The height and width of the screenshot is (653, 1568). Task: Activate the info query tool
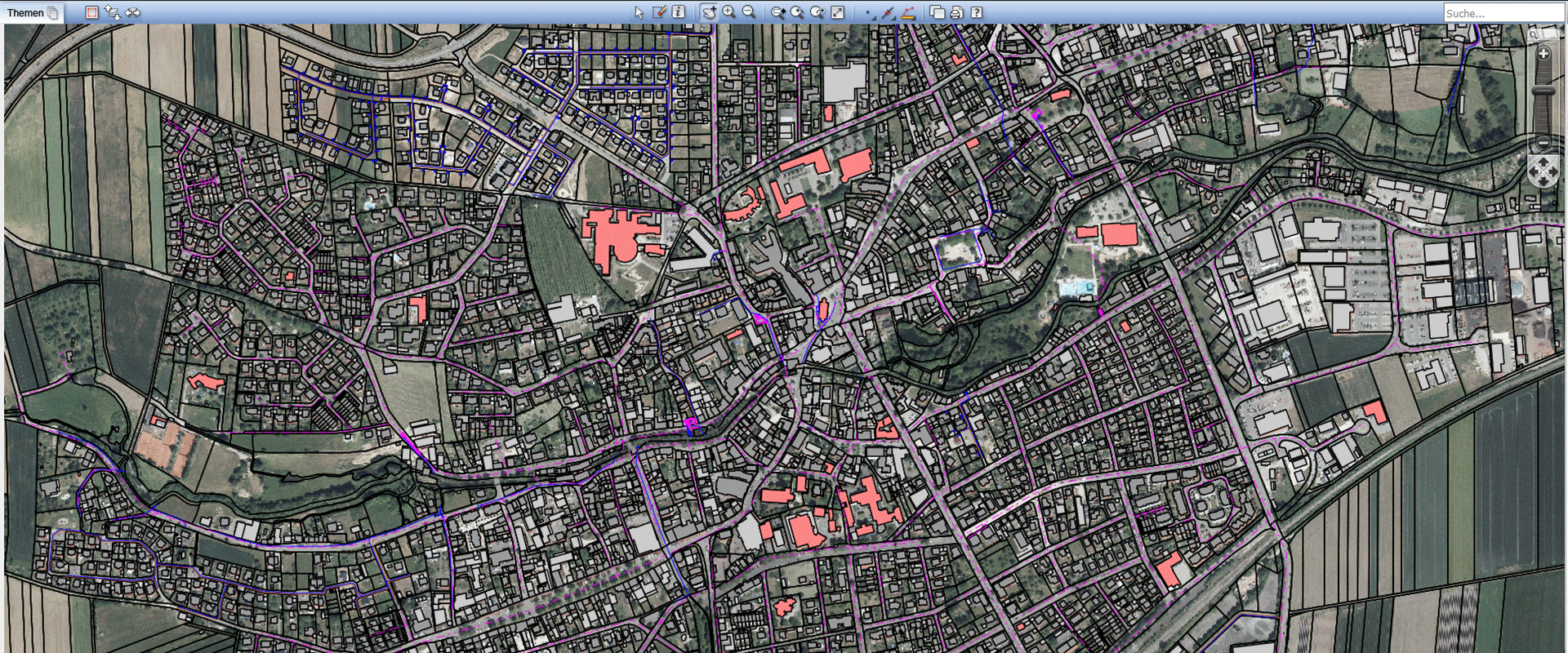(x=679, y=12)
